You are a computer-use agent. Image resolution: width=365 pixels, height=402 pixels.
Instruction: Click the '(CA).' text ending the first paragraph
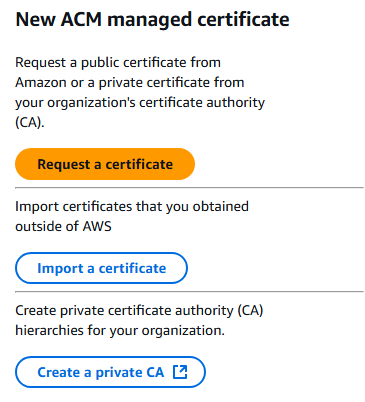pyautogui.click(x=30, y=122)
